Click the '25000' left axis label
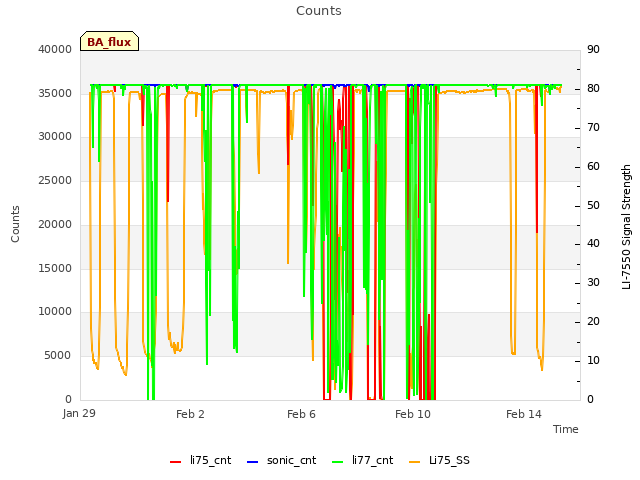The image size is (640, 480). pyautogui.click(x=55, y=180)
